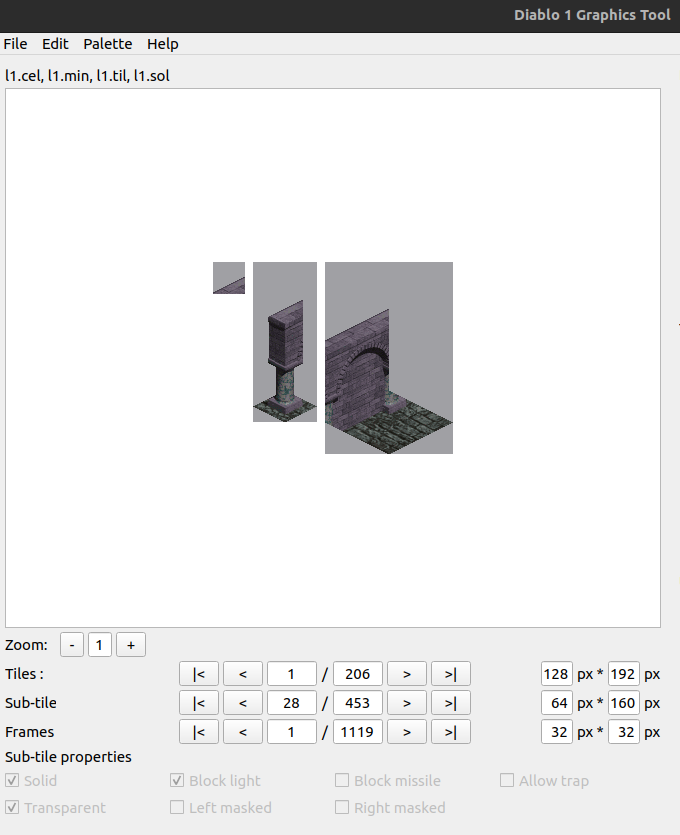Toggle the Block missile checkbox
680x835 pixels.
pos(342,781)
